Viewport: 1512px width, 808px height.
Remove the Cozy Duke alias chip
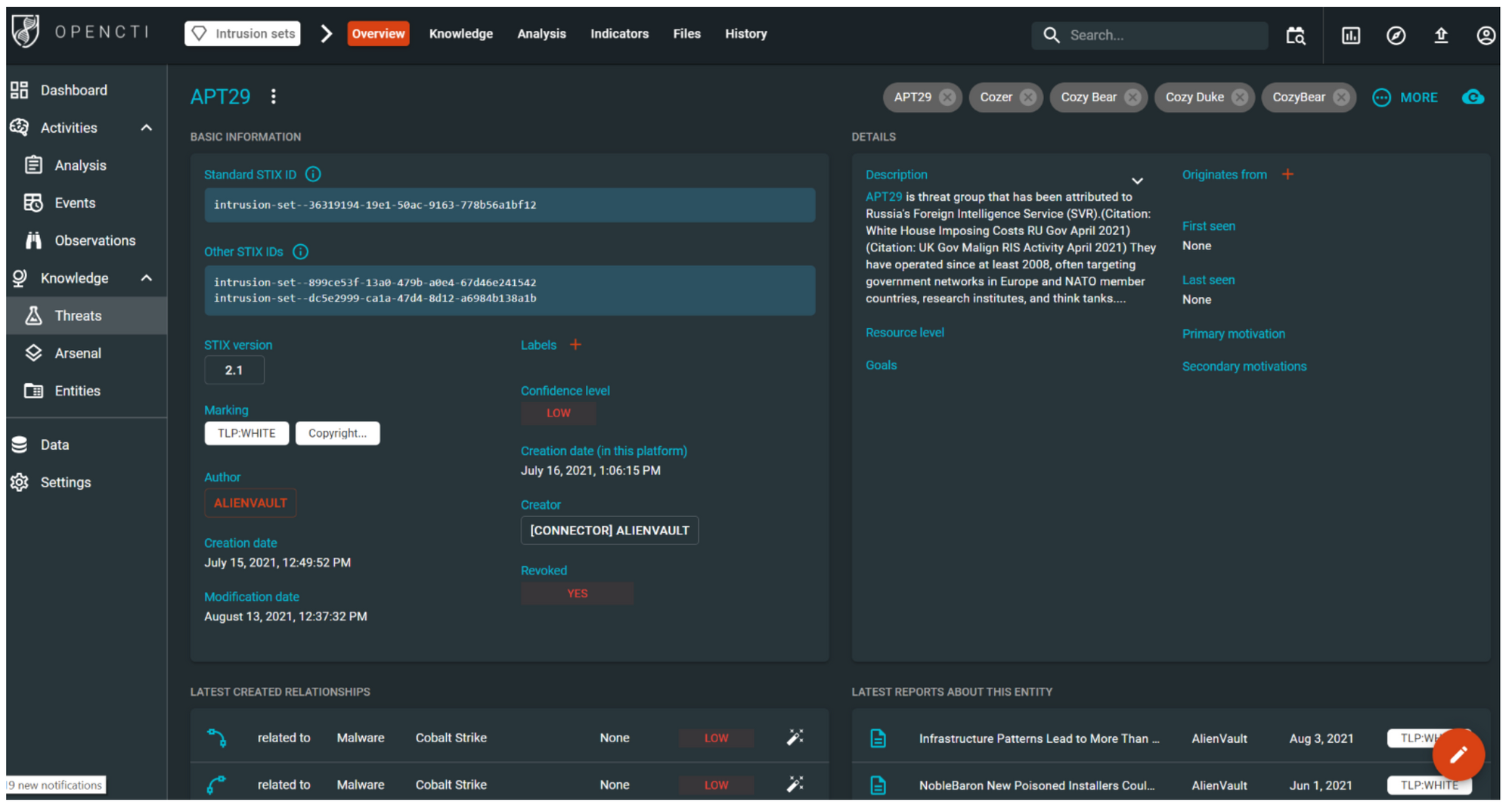click(1240, 97)
